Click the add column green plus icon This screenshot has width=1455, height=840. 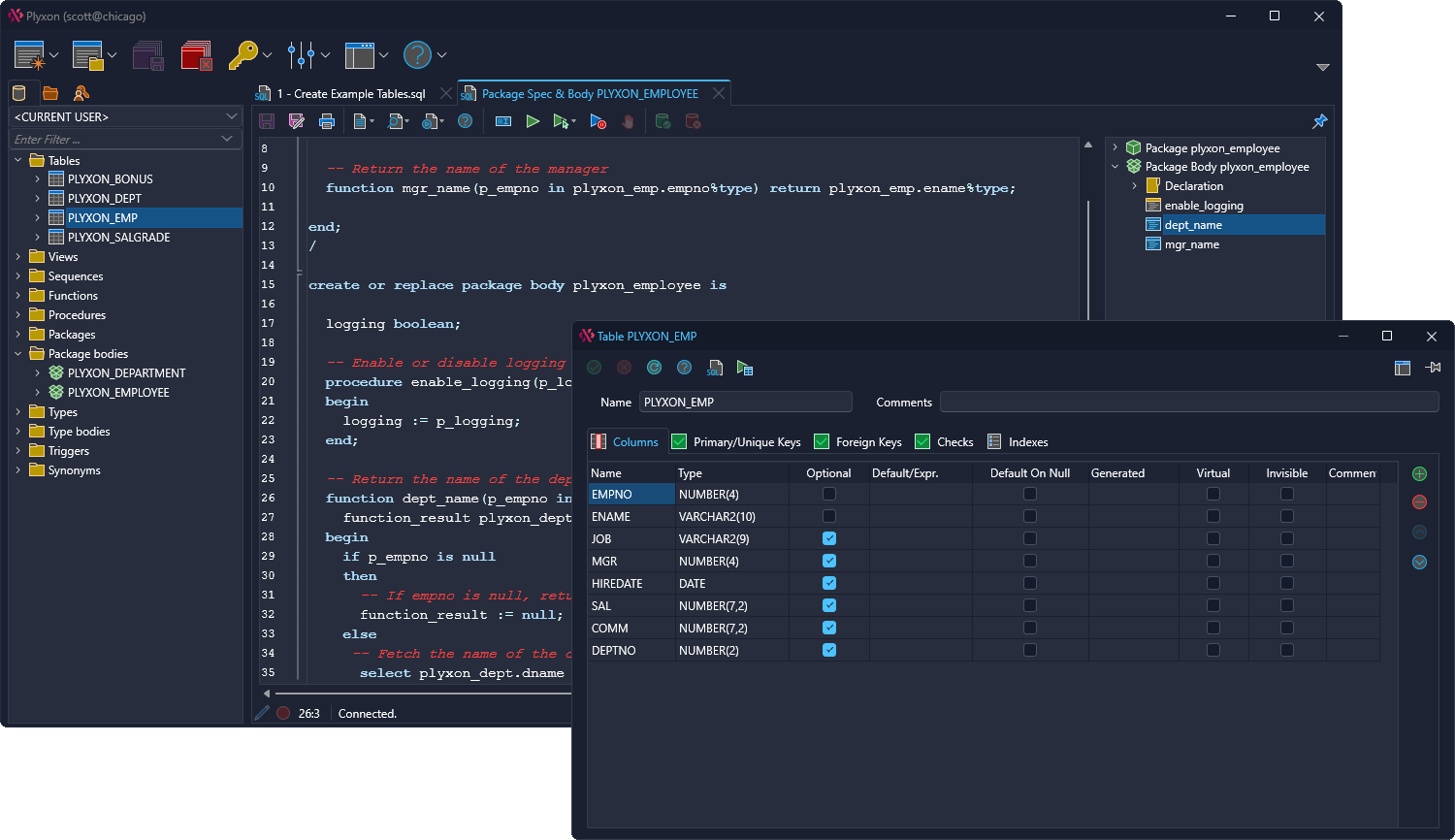click(1419, 474)
